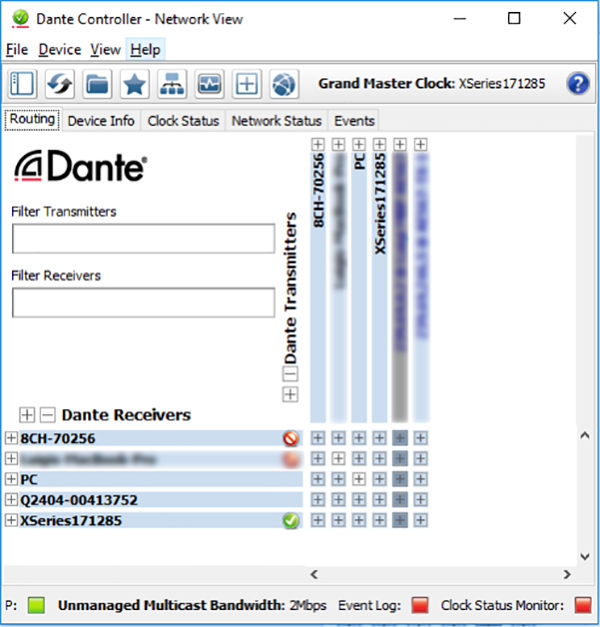This screenshot has height=627, width=600.
Task: Open the Device menu
Action: (x=60, y=50)
